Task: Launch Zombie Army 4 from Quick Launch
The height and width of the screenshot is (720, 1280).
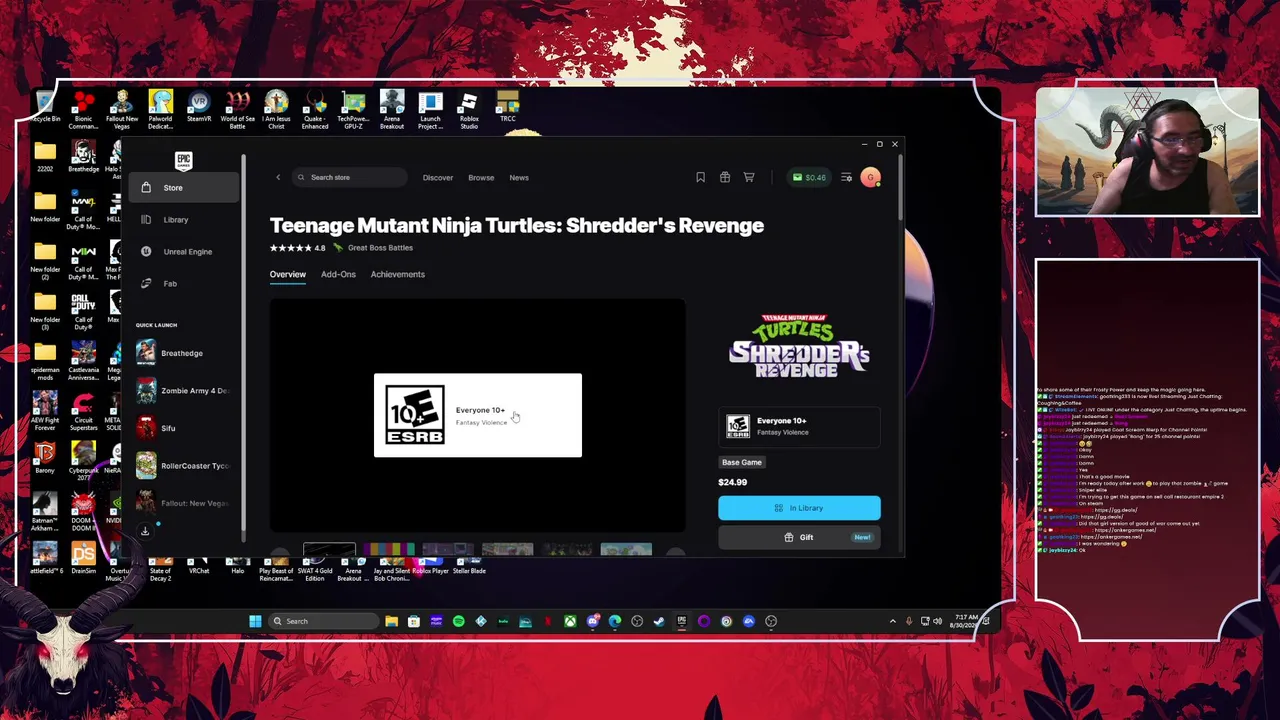Action: tap(184, 391)
